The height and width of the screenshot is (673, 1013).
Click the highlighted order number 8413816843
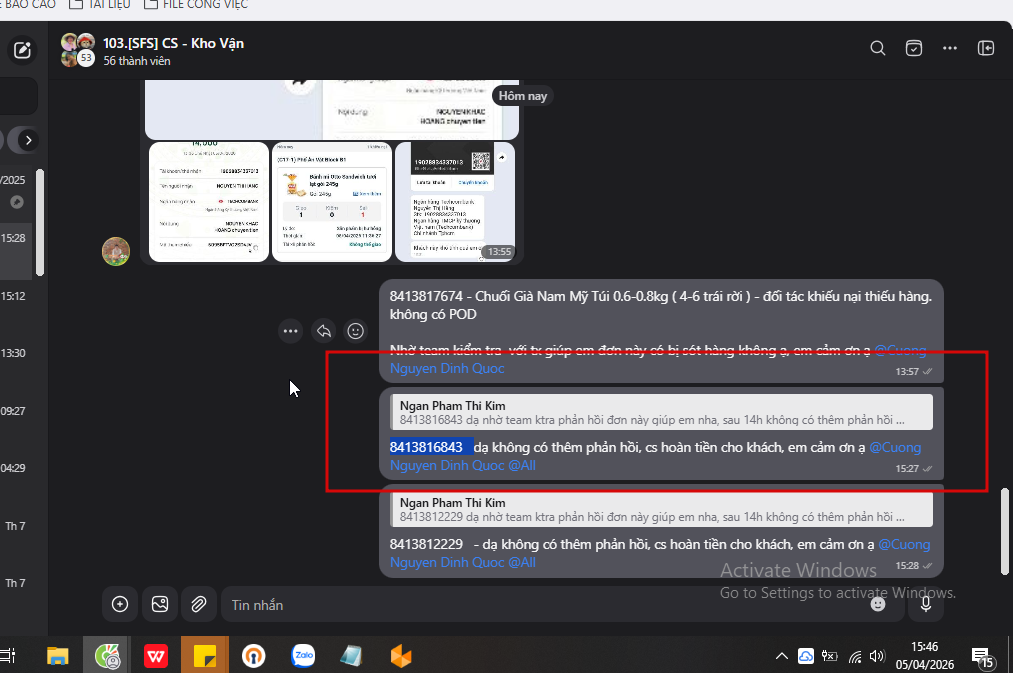426,448
